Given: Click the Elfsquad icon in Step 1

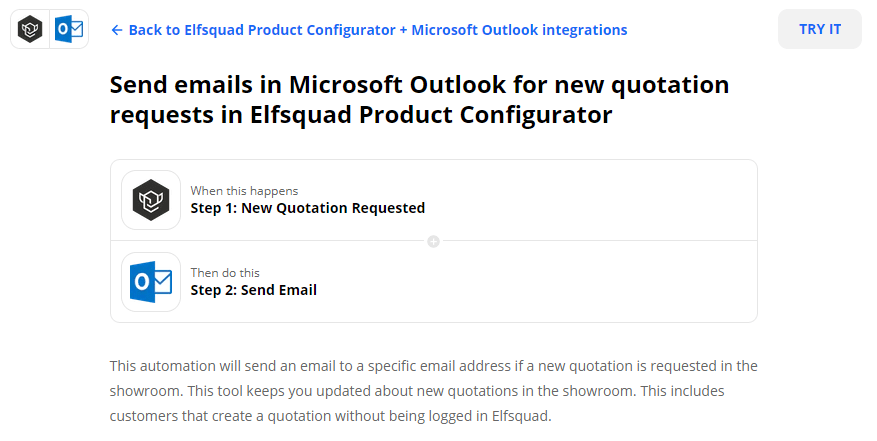Looking at the screenshot, I should point(151,200).
